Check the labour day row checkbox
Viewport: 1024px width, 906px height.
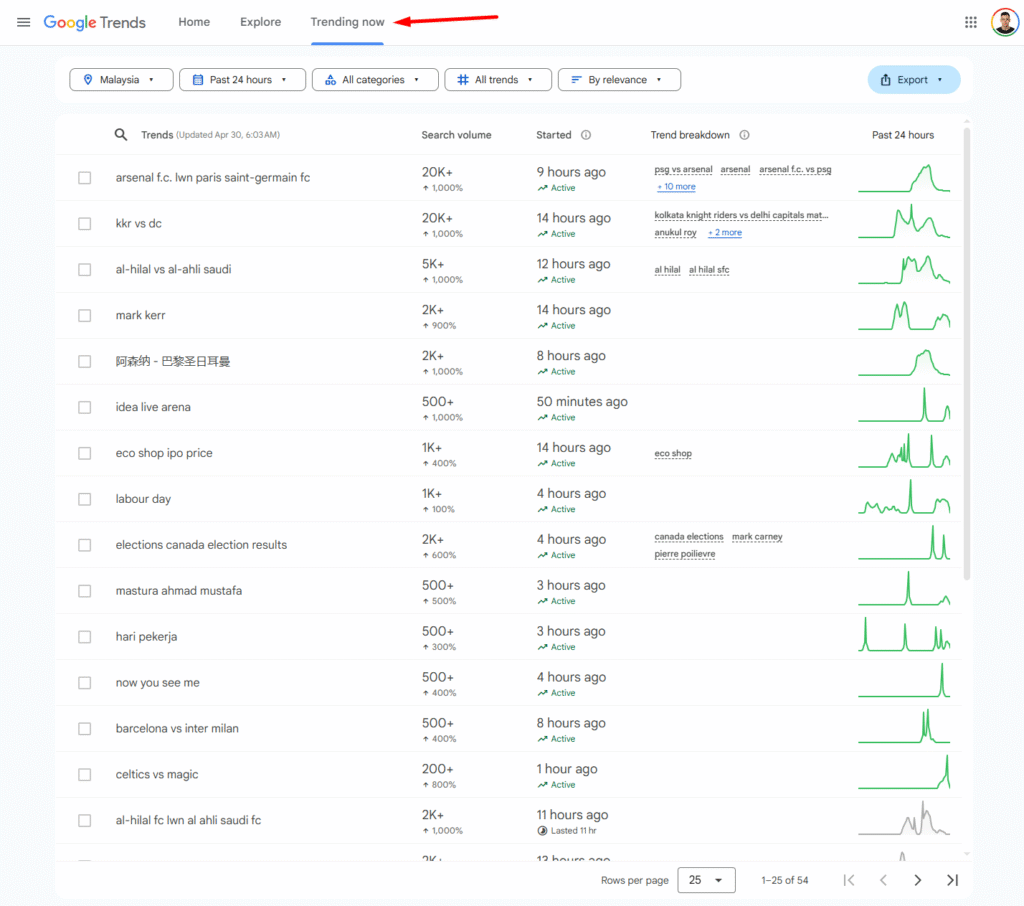(85, 499)
